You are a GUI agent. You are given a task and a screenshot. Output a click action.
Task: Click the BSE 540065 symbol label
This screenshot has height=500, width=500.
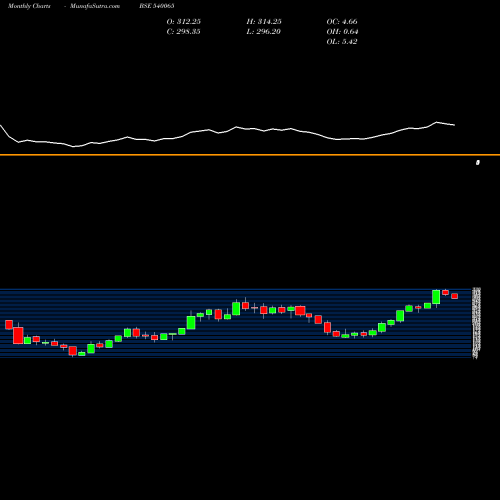click(157, 6)
